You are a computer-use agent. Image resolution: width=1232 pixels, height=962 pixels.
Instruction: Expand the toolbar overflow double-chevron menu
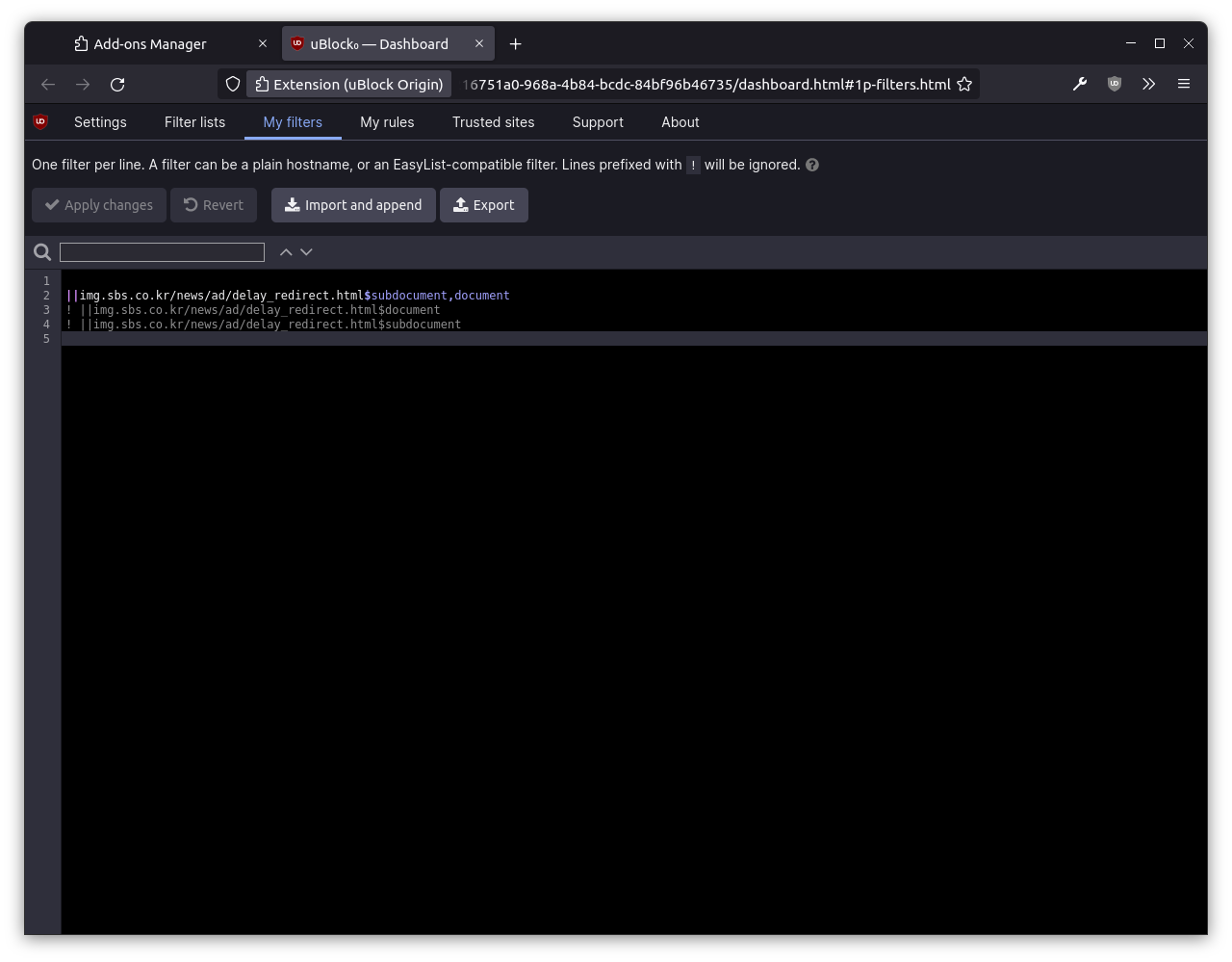pyautogui.click(x=1148, y=84)
